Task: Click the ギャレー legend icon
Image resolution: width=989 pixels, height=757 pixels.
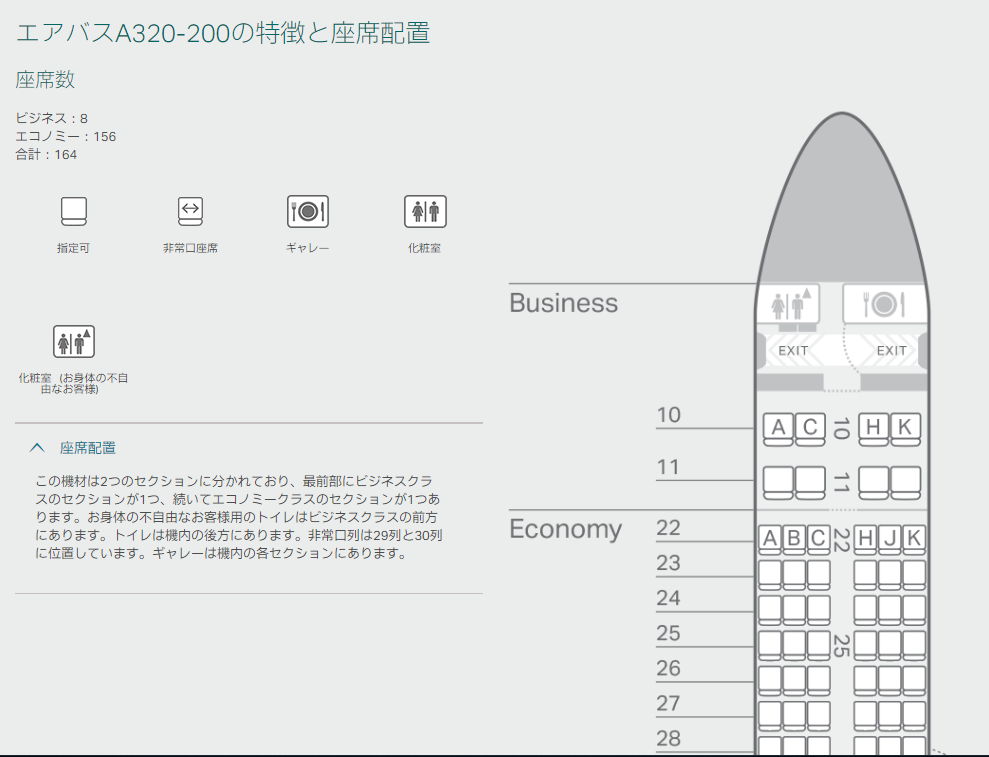Action: [308, 211]
